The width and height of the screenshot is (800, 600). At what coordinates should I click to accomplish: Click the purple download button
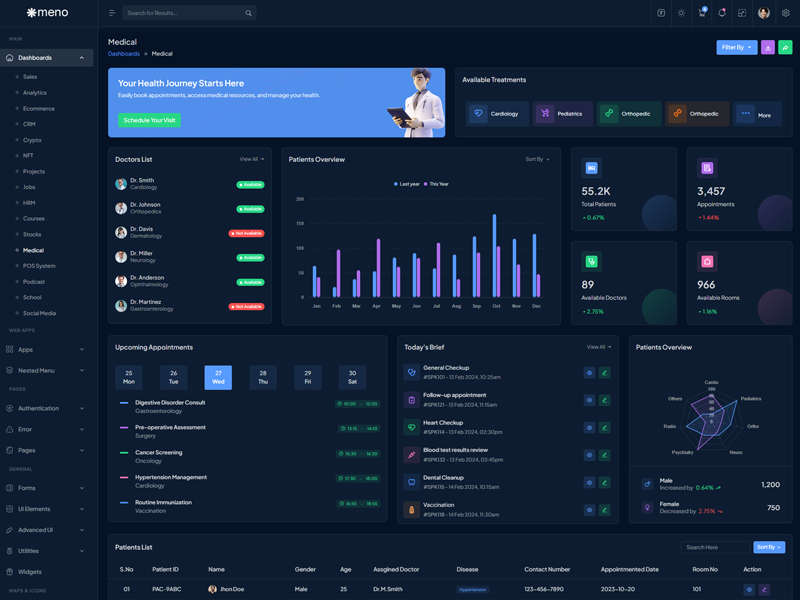[x=768, y=47]
